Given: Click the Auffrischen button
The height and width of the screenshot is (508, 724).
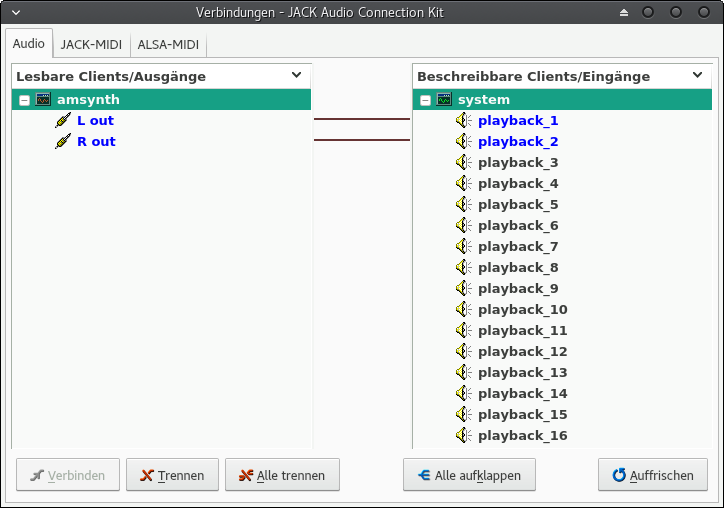Looking at the screenshot, I should pyautogui.click(x=652, y=475).
